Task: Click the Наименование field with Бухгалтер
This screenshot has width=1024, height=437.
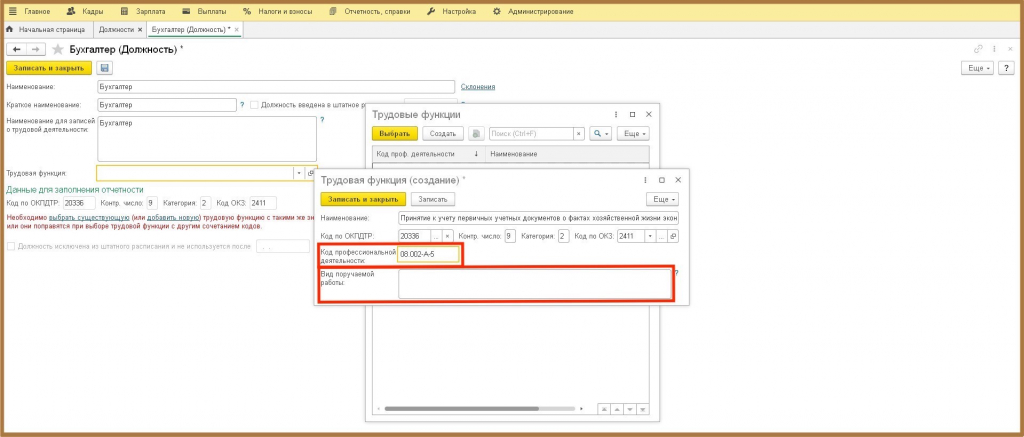Action: 275,87
